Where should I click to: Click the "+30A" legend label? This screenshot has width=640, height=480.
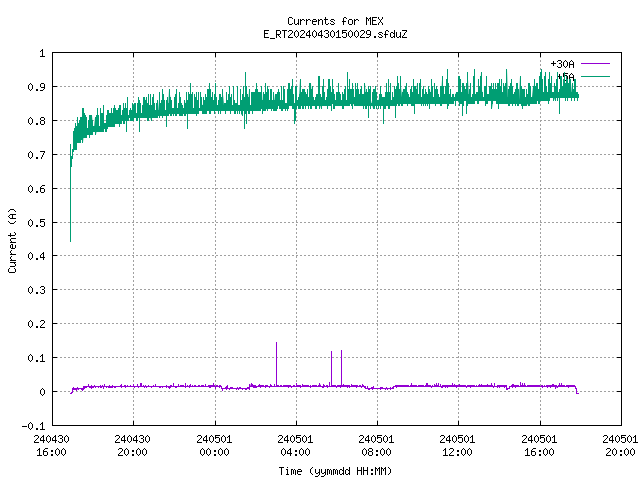click(562, 64)
